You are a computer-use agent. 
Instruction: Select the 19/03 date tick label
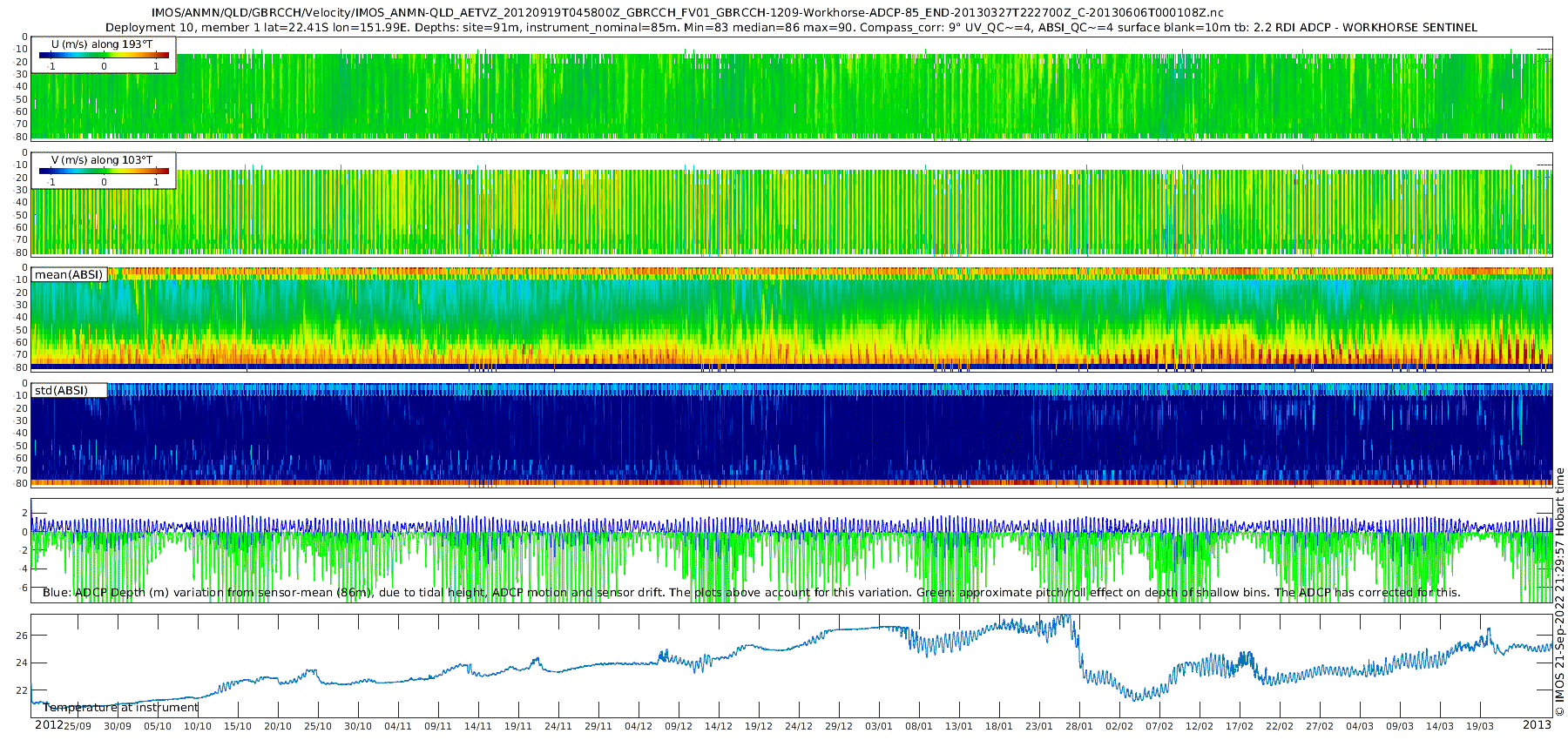point(1480,726)
